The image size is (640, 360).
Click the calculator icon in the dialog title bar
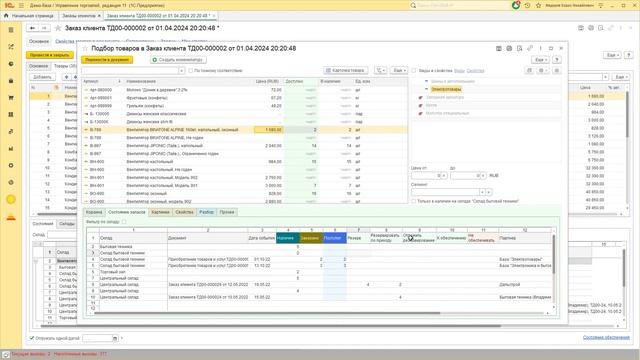click(499, 48)
